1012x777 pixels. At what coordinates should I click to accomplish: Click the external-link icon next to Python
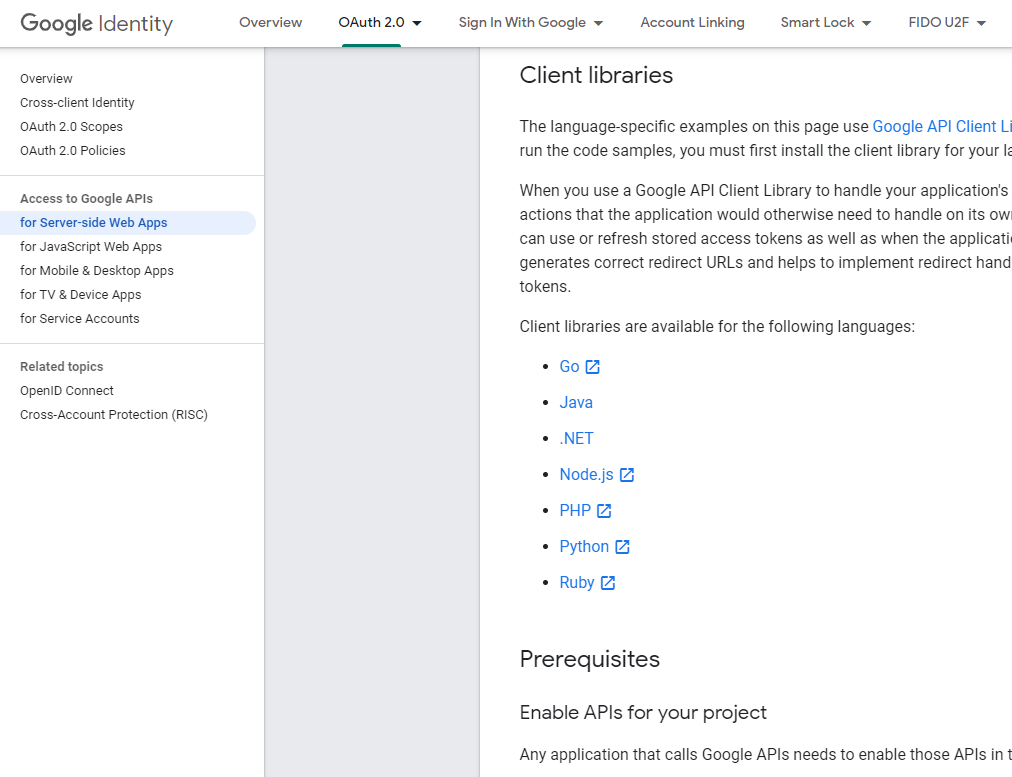[622, 547]
